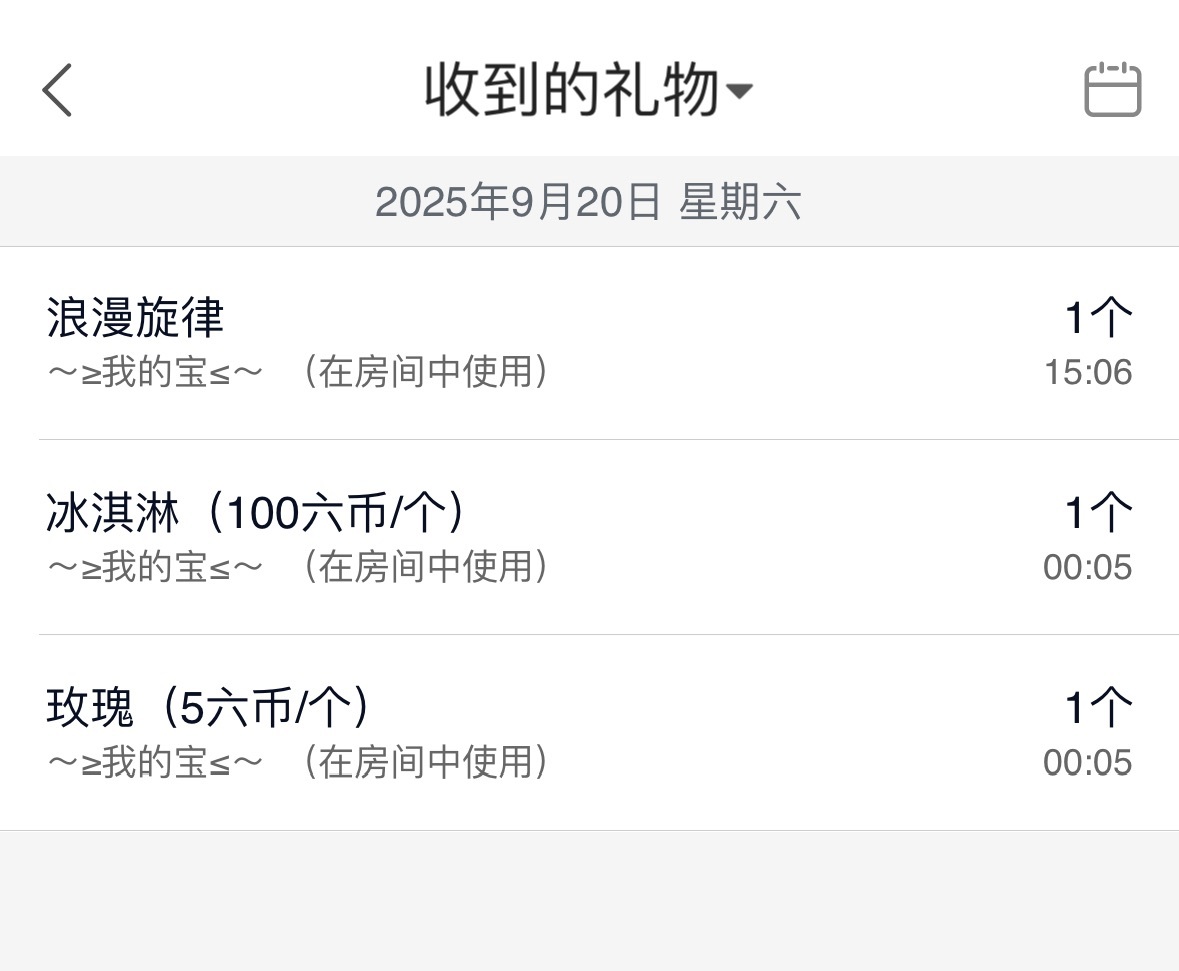Open the 玫瑰（5六币/个）gift entry
The image size is (1179, 971).
(x=209, y=708)
